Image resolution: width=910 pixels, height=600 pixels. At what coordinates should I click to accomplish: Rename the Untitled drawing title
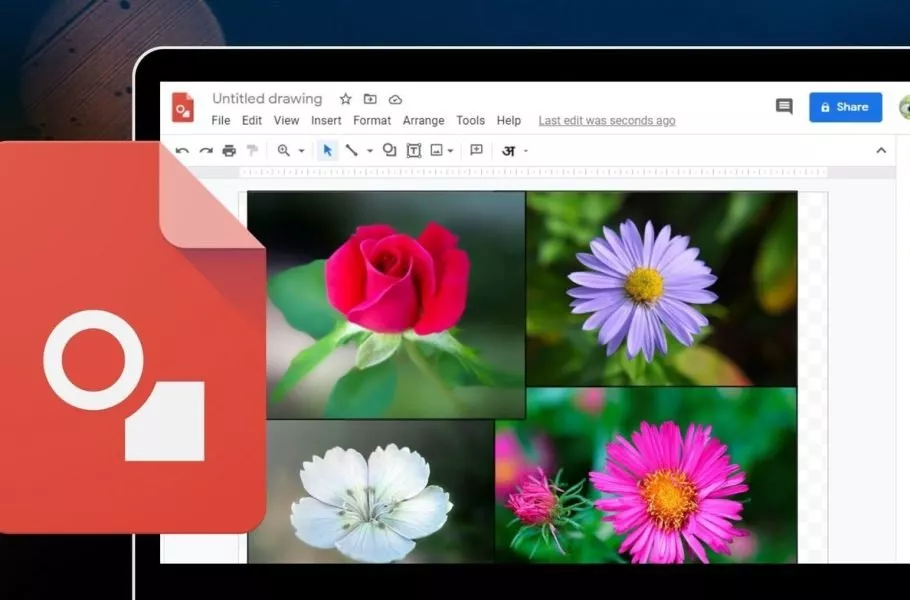click(x=267, y=99)
